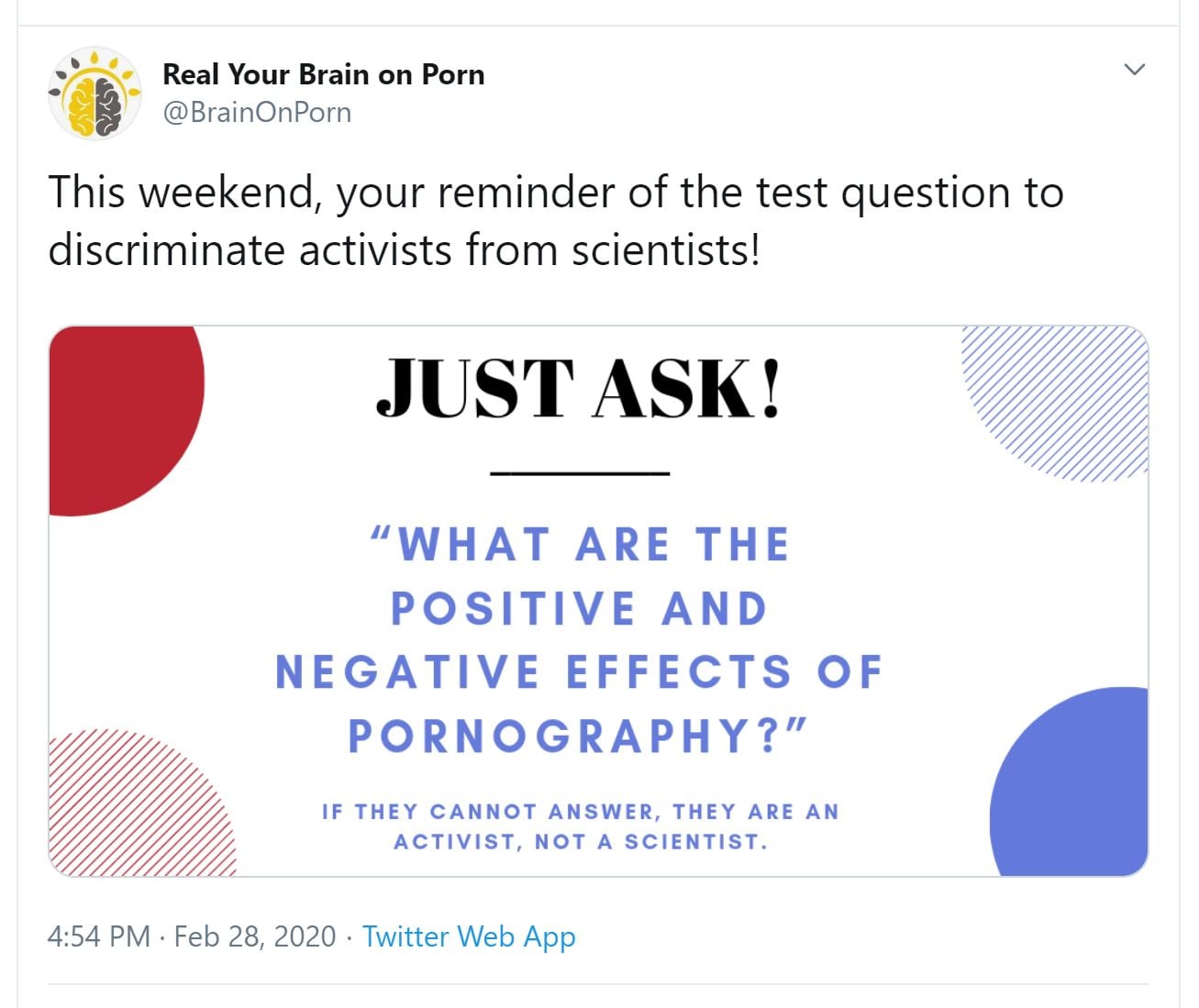Click the "WHAT ARE THE" line in image
The image size is (1199, 1008).
tap(580, 544)
